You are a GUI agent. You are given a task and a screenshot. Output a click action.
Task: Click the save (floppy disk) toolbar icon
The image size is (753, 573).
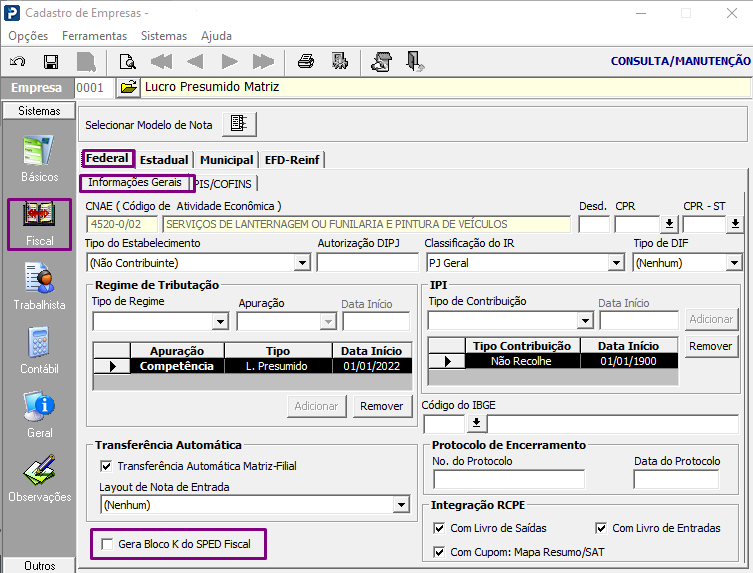50,62
